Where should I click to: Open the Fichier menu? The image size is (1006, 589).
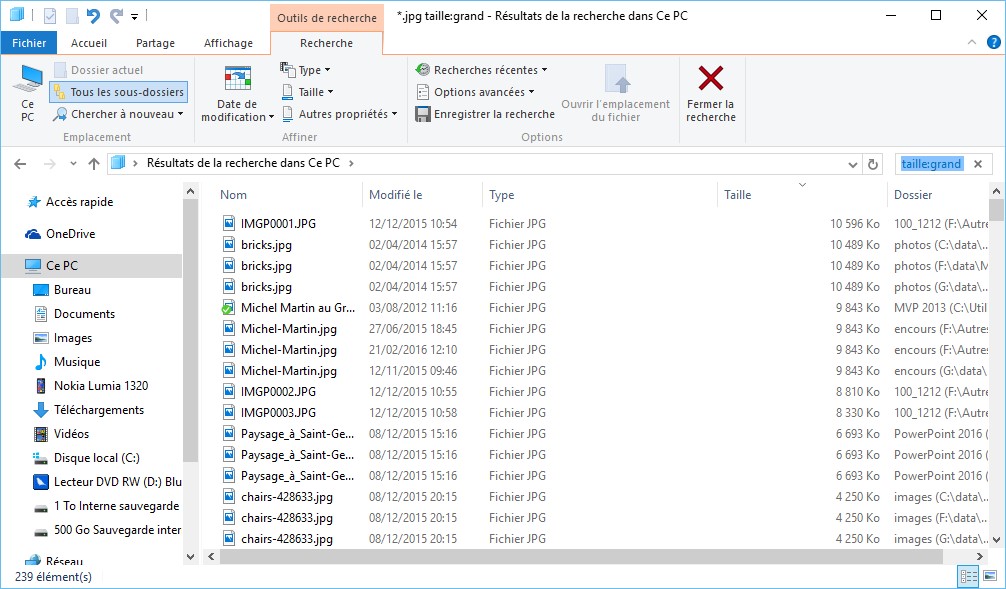[x=29, y=43]
